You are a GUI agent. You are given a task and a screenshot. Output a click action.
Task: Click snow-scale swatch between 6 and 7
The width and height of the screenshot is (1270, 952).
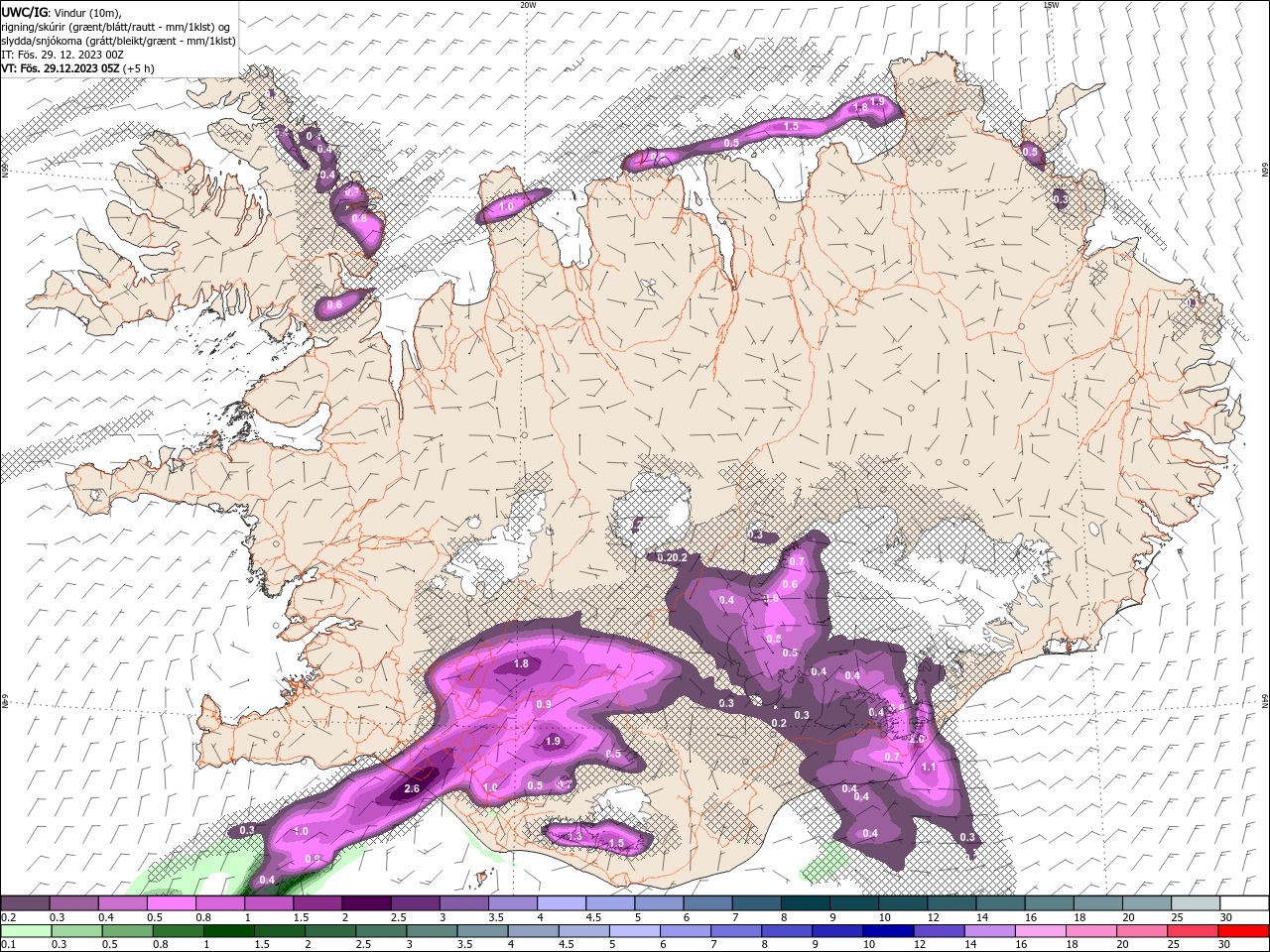tap(706, 903)
